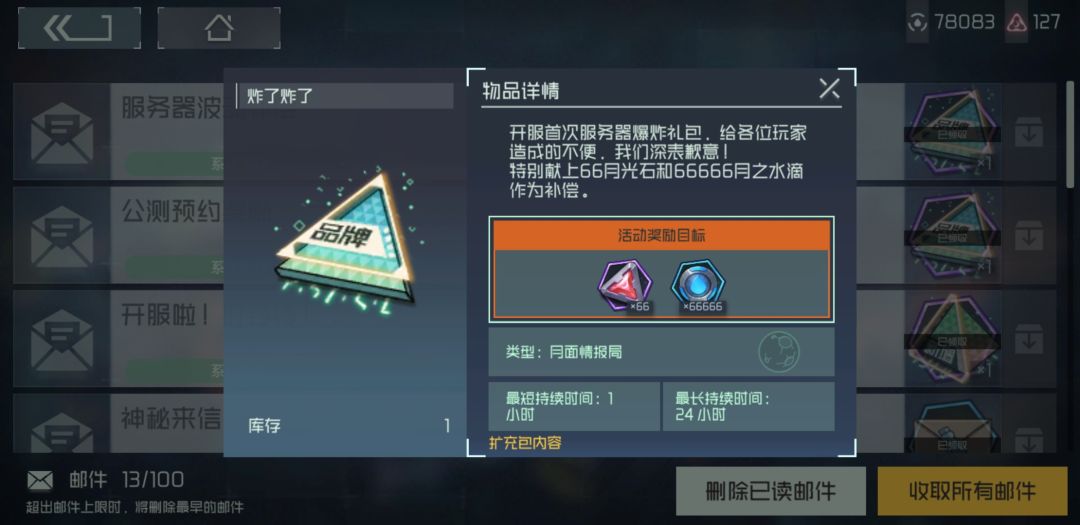The image size is (1080, 525).
Task: Click the moon emblem beside 月面情报局
Action: pyautogui.click(x=778, y=351)
